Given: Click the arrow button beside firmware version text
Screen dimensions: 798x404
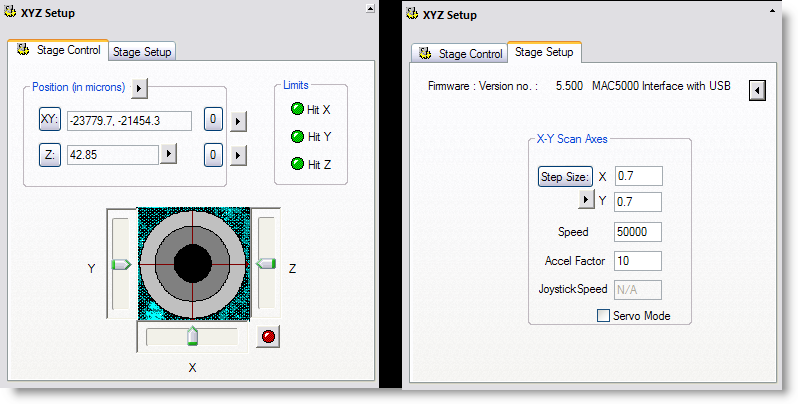Looking at the screenshot, I should pos(758,90).
